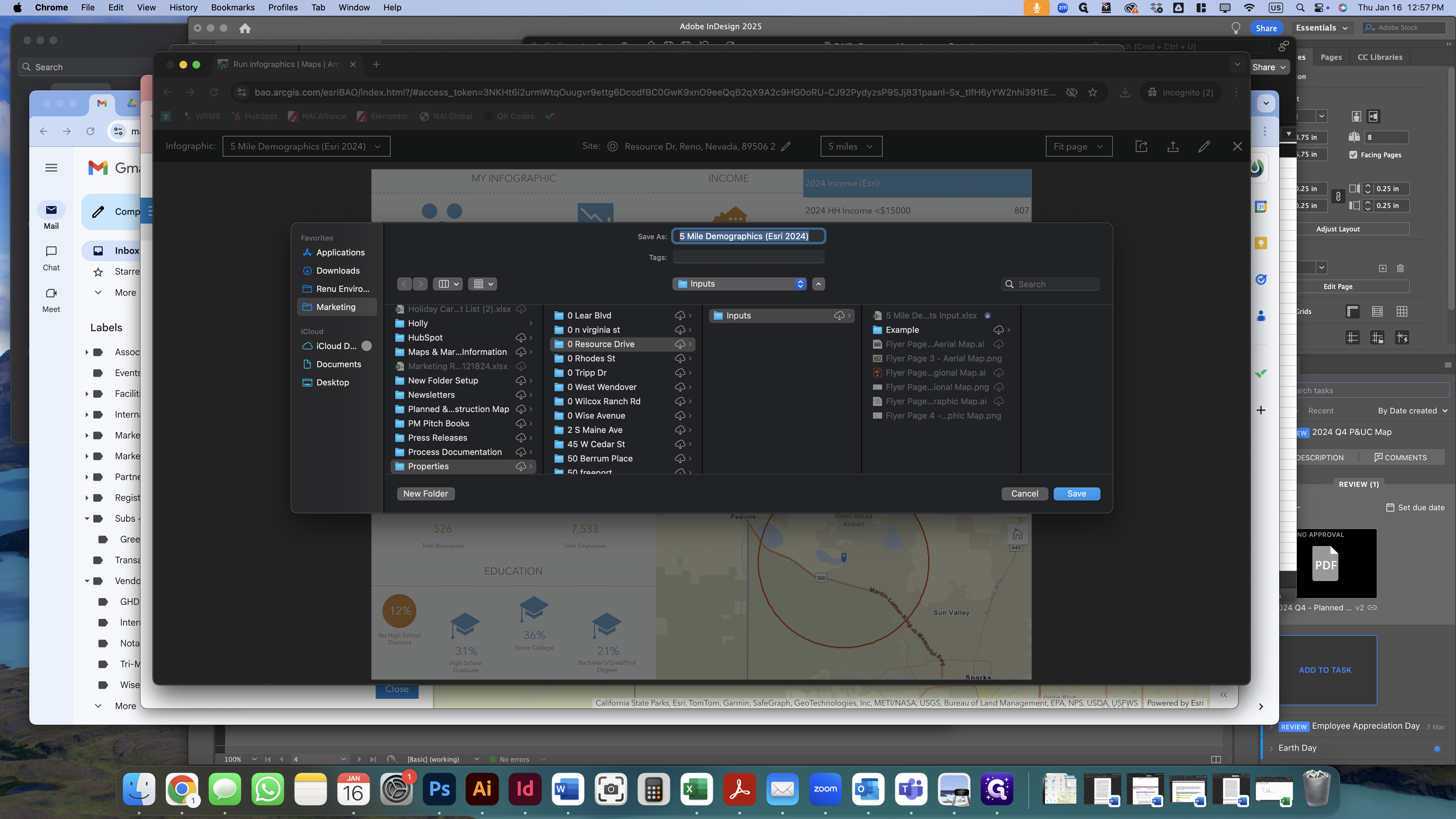
Task: Open the column view options dropdown
Action: pyautogui.click(x=448, y=284)
